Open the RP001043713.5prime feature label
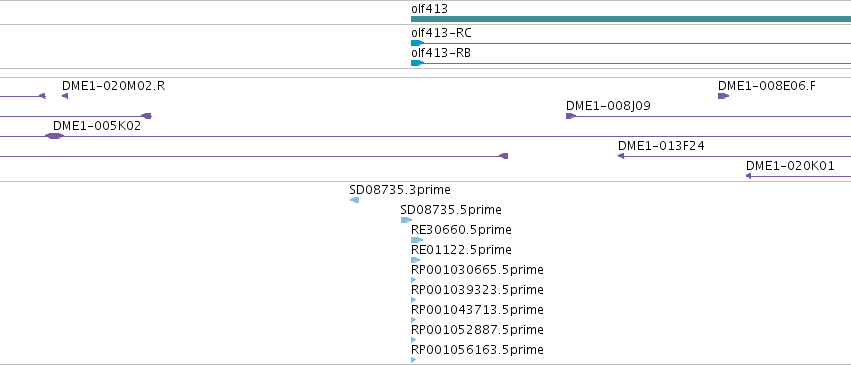 [477, 310]
